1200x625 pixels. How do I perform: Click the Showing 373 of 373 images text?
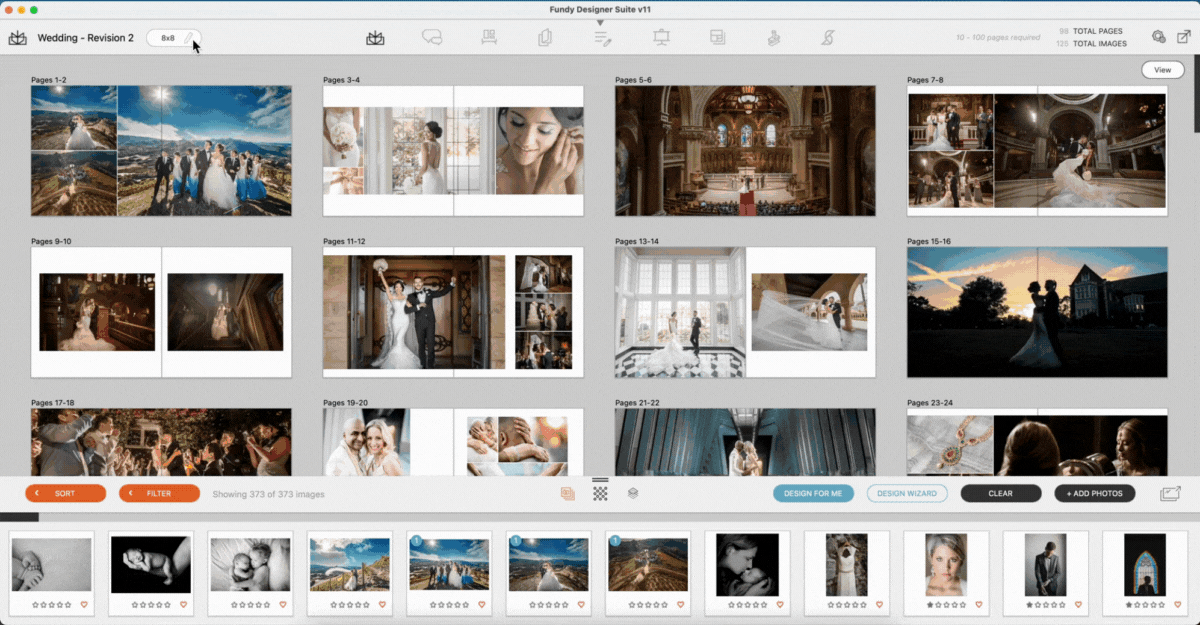coord(268,494)
